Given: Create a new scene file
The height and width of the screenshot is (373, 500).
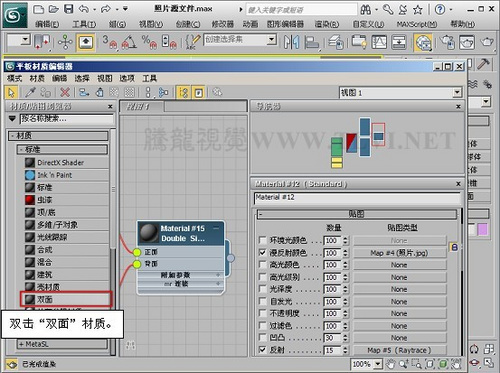Looking at the screenshot, I should (x=39, y=9).
